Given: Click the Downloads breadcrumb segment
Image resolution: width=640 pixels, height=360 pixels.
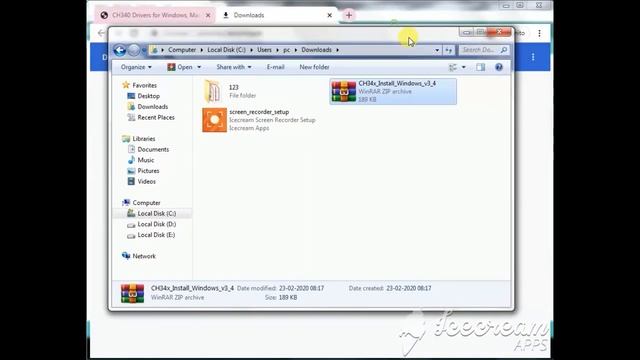Looking at the screenshot, I should click(x=316, y=50).
